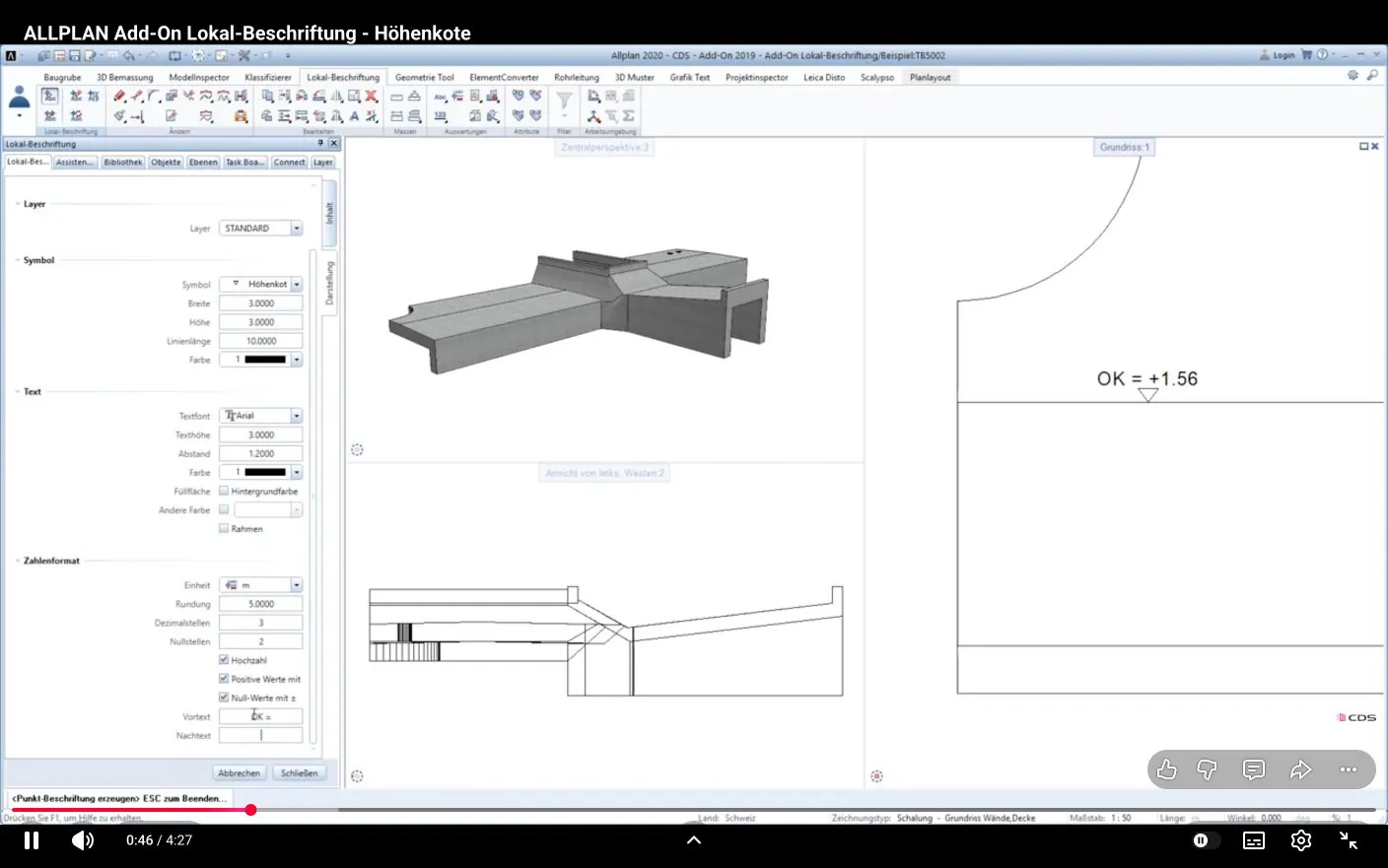1388x868 pixels.
Task: Switch to the Bibliothek panel tab
Action: (x=123, y=163)
